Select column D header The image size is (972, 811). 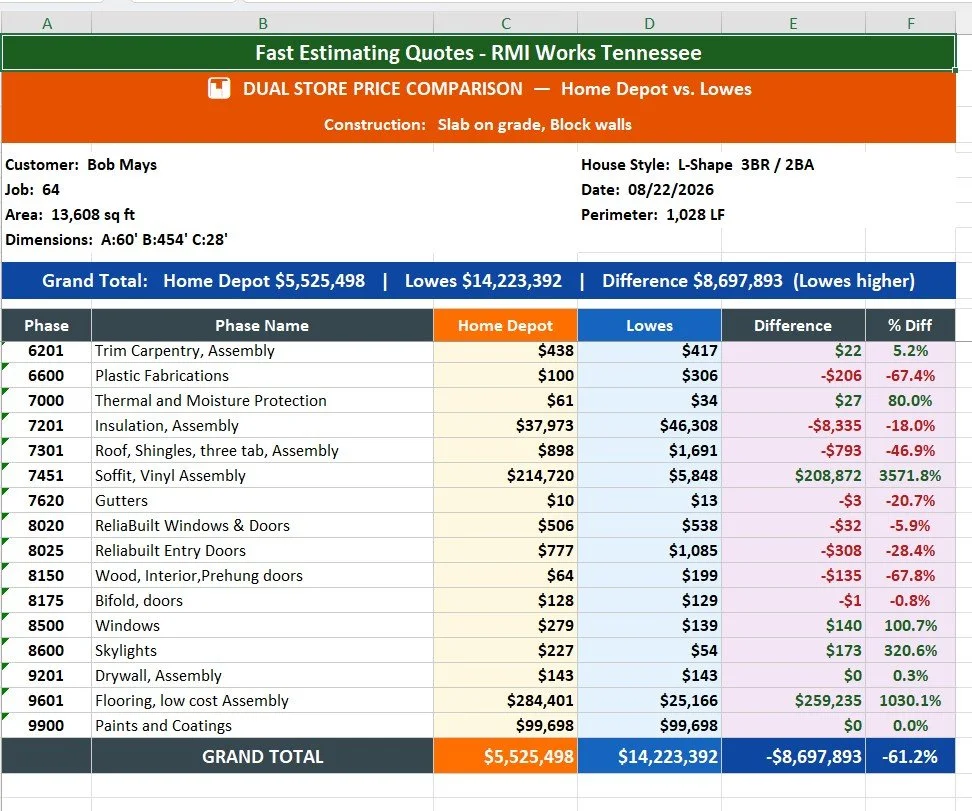pyautogui.click(x=649, y=24)
